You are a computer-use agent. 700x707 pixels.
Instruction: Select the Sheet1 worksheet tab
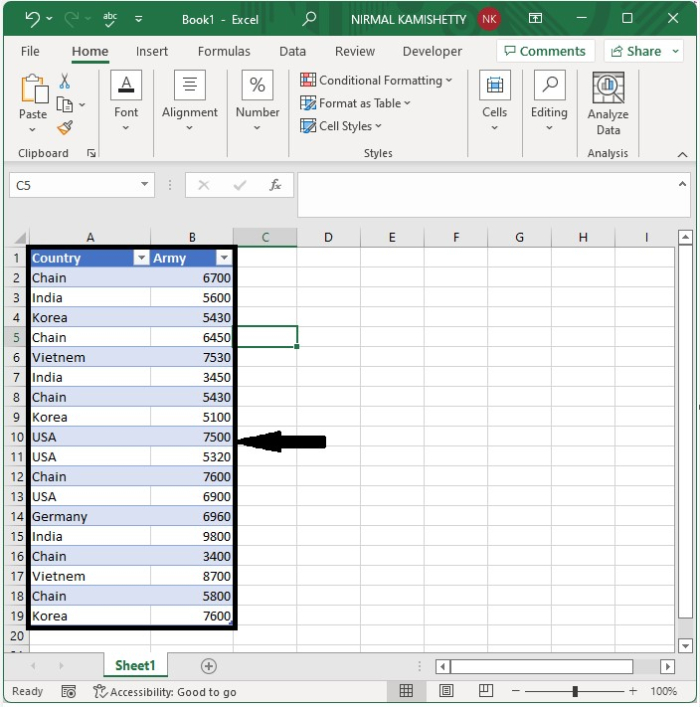pos(135,666)
